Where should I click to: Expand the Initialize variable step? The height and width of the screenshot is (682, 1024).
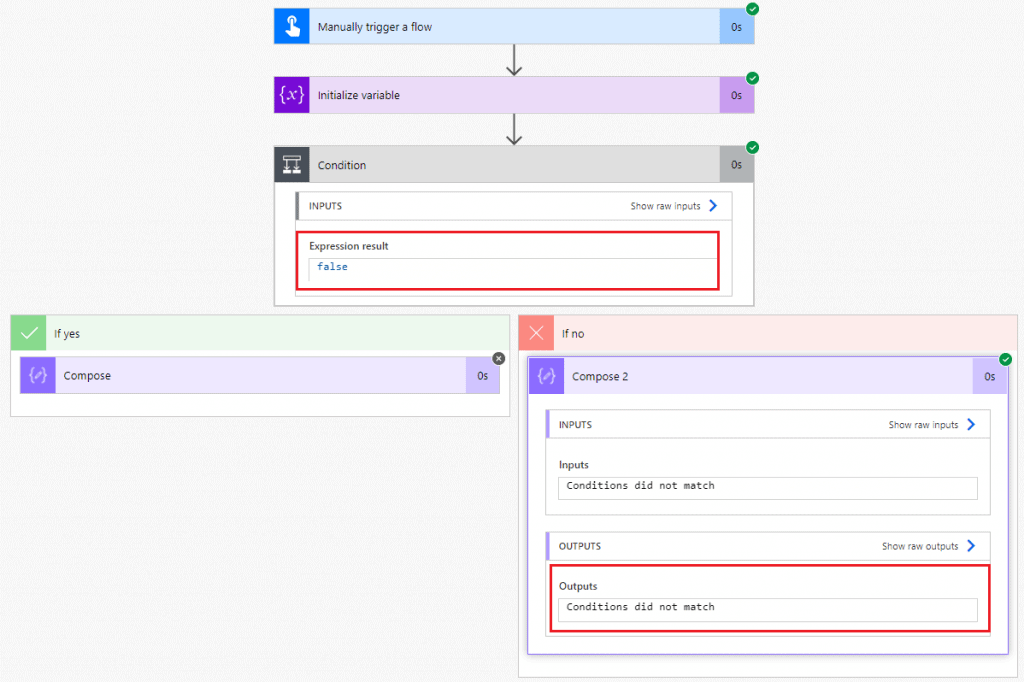[x=514, y=95]
